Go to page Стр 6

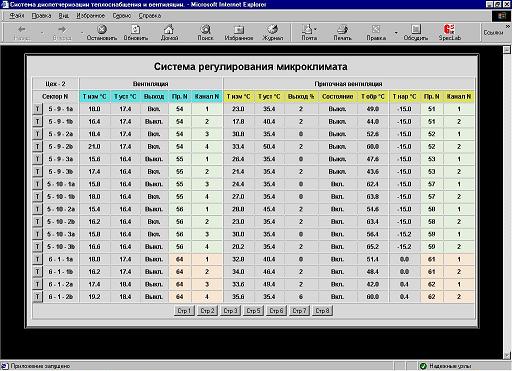tap(276, 311)
